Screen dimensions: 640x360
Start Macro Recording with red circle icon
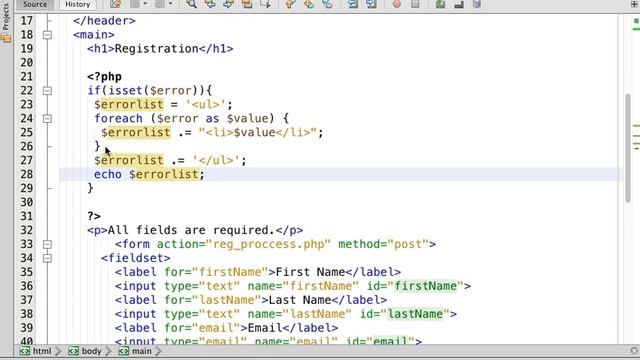(x=396, y=4)
